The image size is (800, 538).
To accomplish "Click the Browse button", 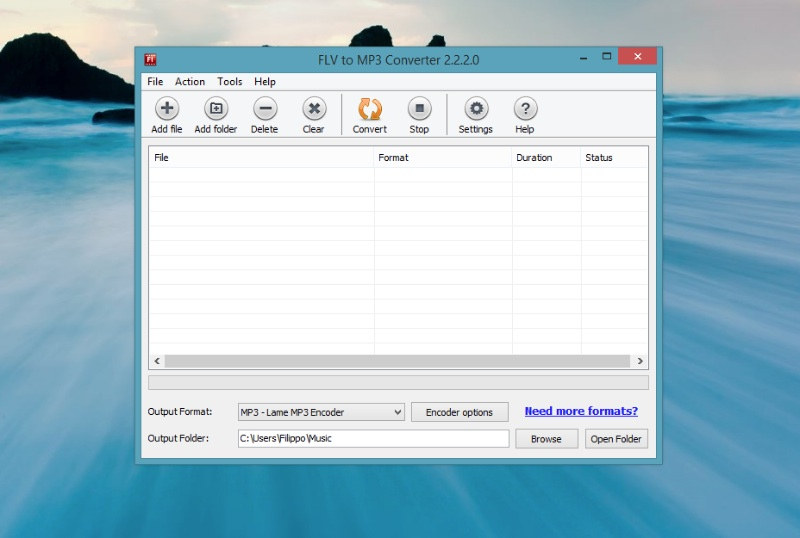I will tap(546, 439).
